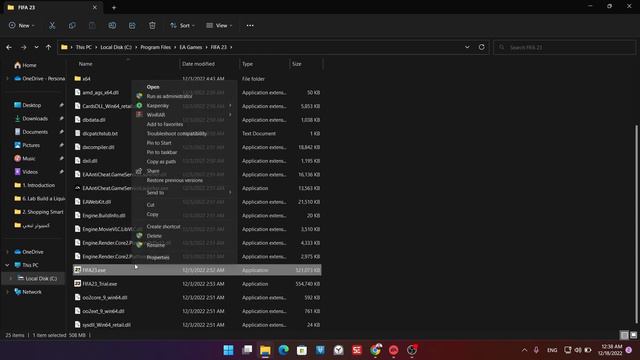Image resolution: width=640 pixels, height=360 pixels.
Task: Collapse the This PC tree node
Action: 7,265
